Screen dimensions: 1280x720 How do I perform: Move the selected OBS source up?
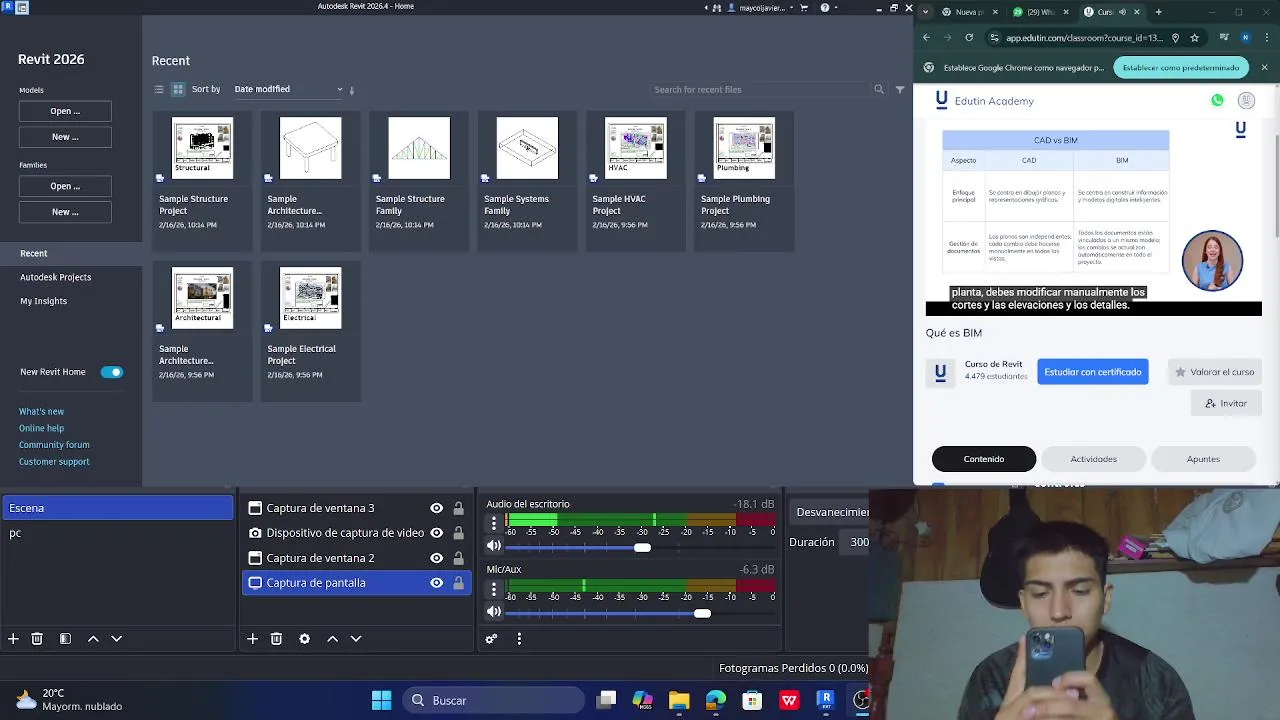coord(333,638)
